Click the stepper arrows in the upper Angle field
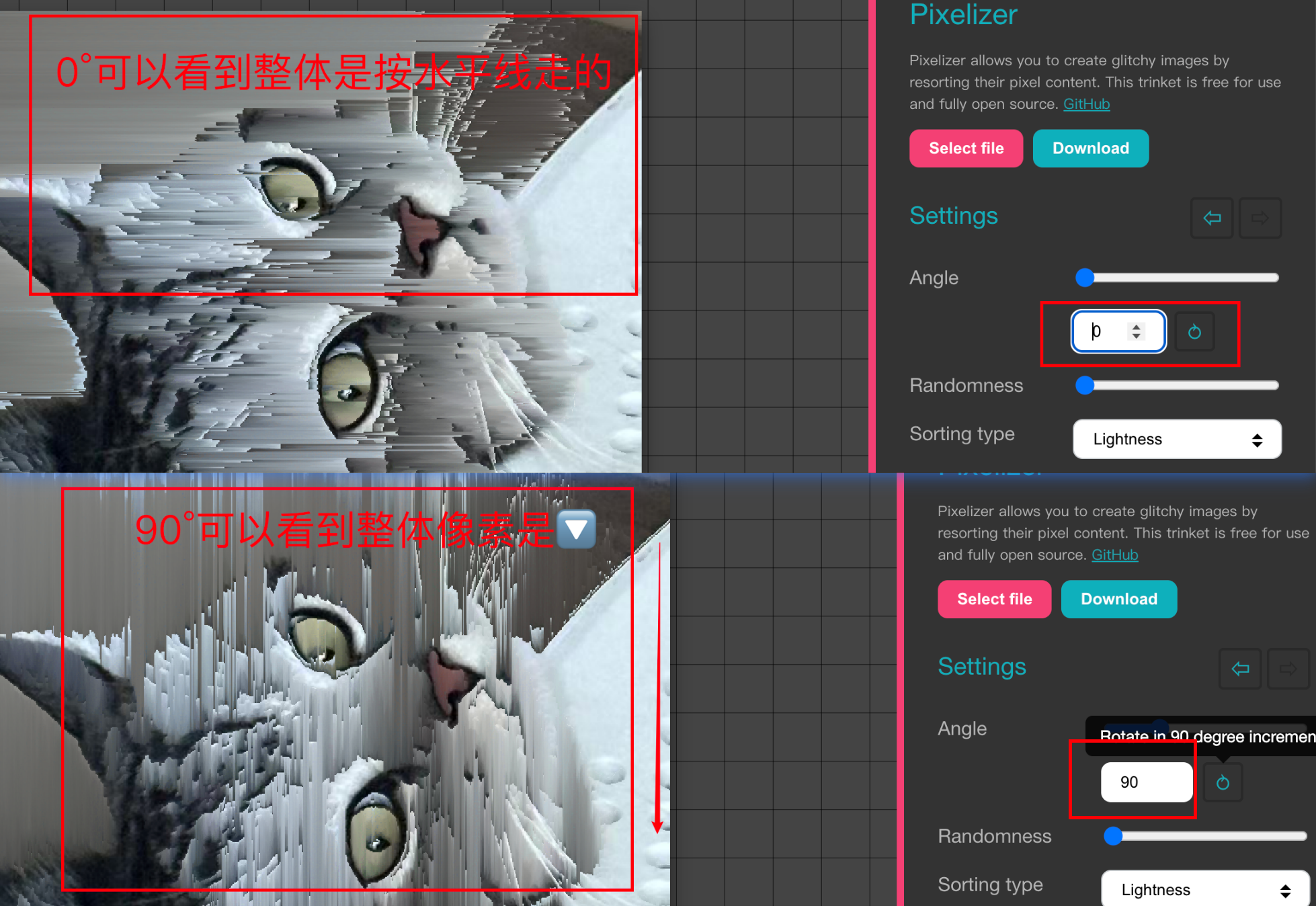The image size is (1316, 906). click(1136, 331)
